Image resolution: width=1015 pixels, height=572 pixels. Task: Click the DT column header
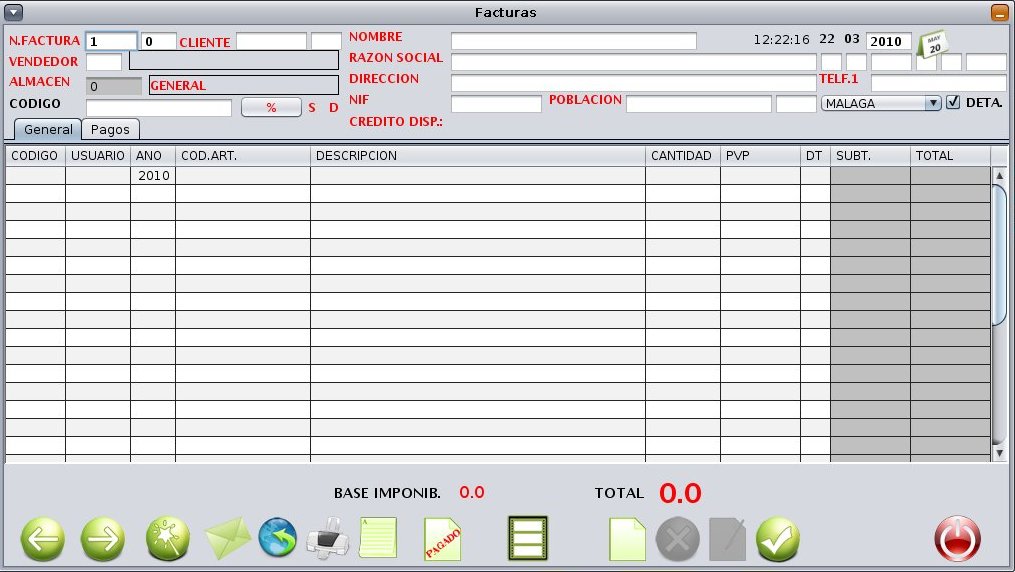[816, 156]
